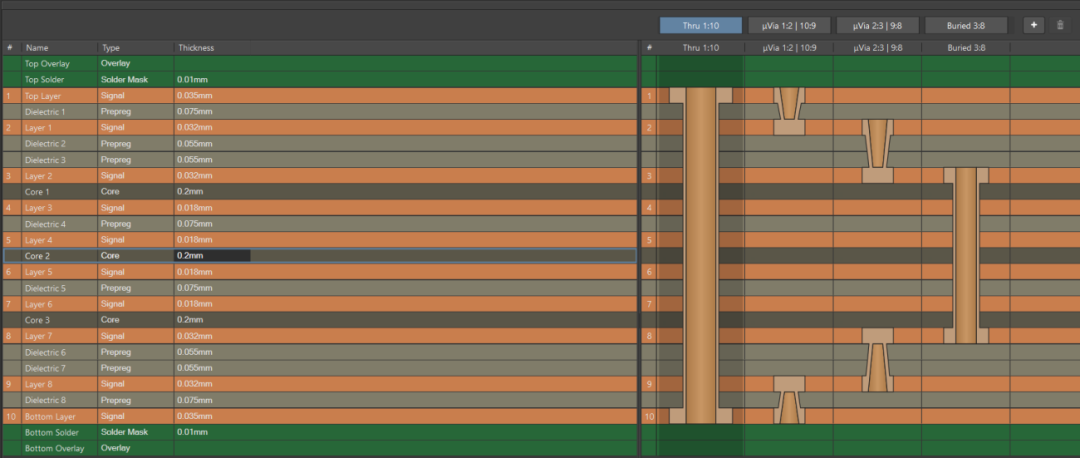Select the Dielectric 3 row name

click(45, 160)
